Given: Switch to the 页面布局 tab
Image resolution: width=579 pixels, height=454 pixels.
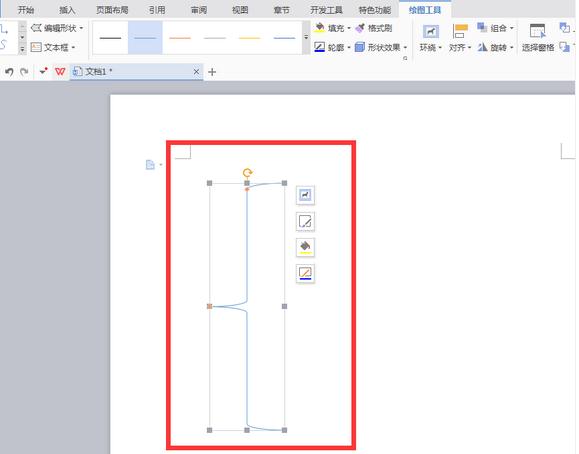Looking at the screenshot, I should [112, 10].
